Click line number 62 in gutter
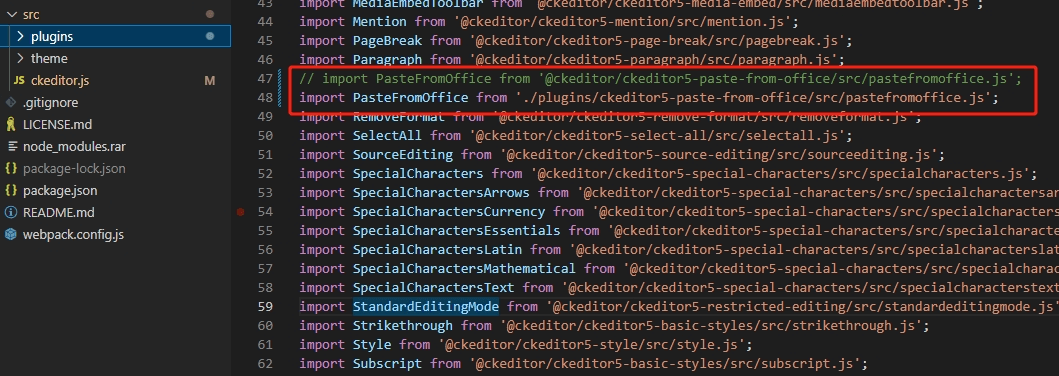This screenshot has height=376, width=1059. pos(265,364)
